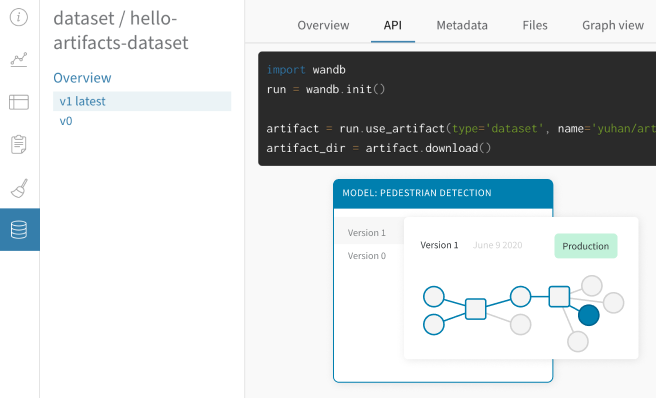Switch to the Overview tab
Viewport: 656px width, 398px height.
tap(323, 26)
